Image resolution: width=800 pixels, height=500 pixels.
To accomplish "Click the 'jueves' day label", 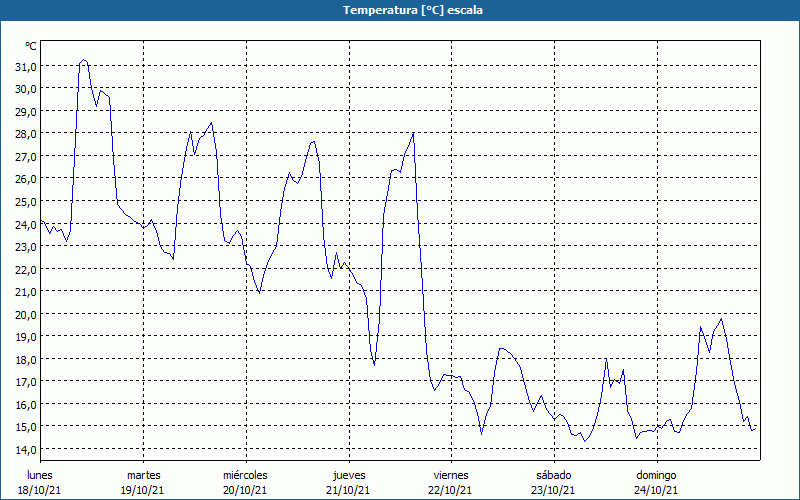I will coord(349,475).
